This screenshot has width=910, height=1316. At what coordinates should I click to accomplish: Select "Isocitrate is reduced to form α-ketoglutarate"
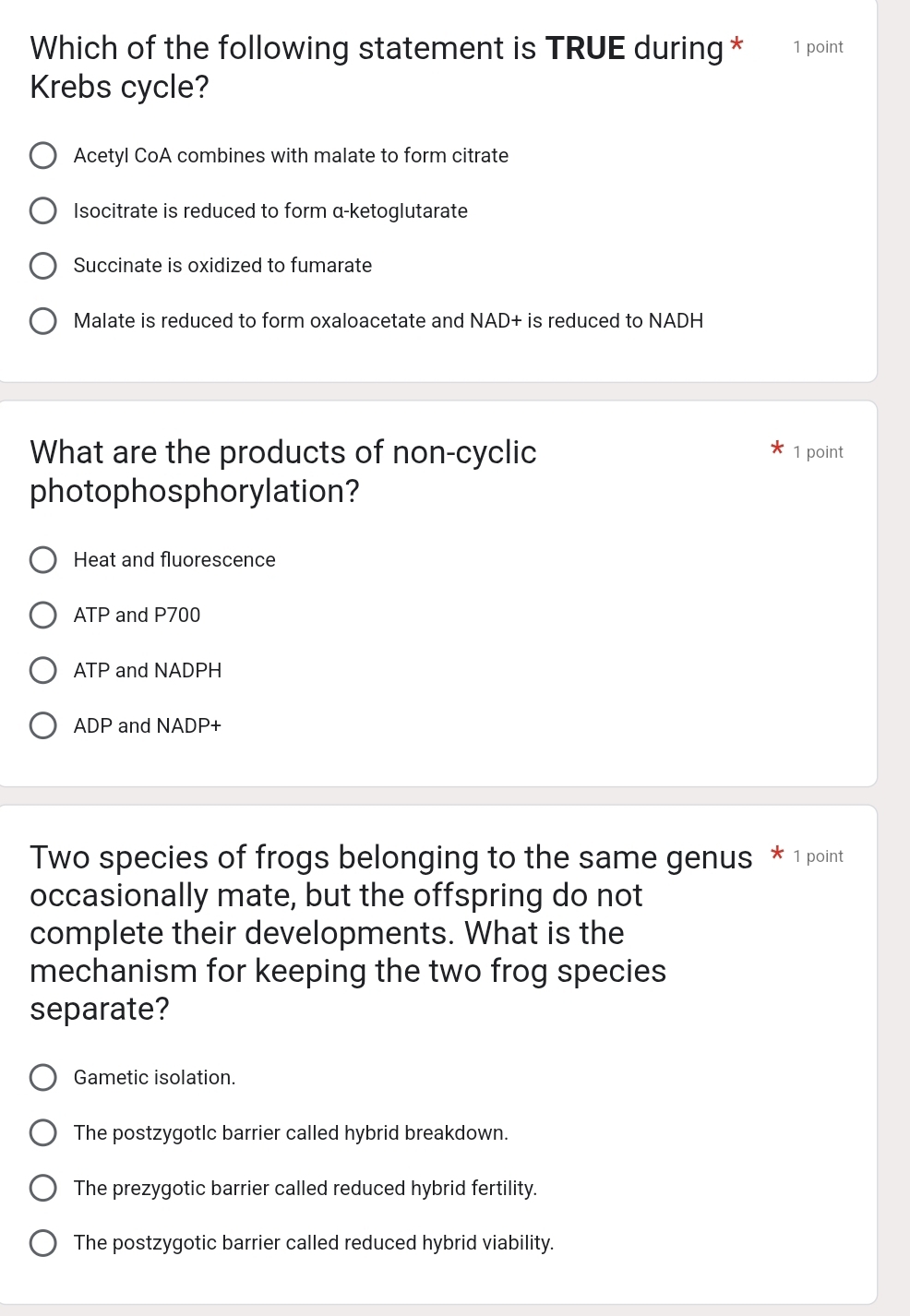coord(43,210)
